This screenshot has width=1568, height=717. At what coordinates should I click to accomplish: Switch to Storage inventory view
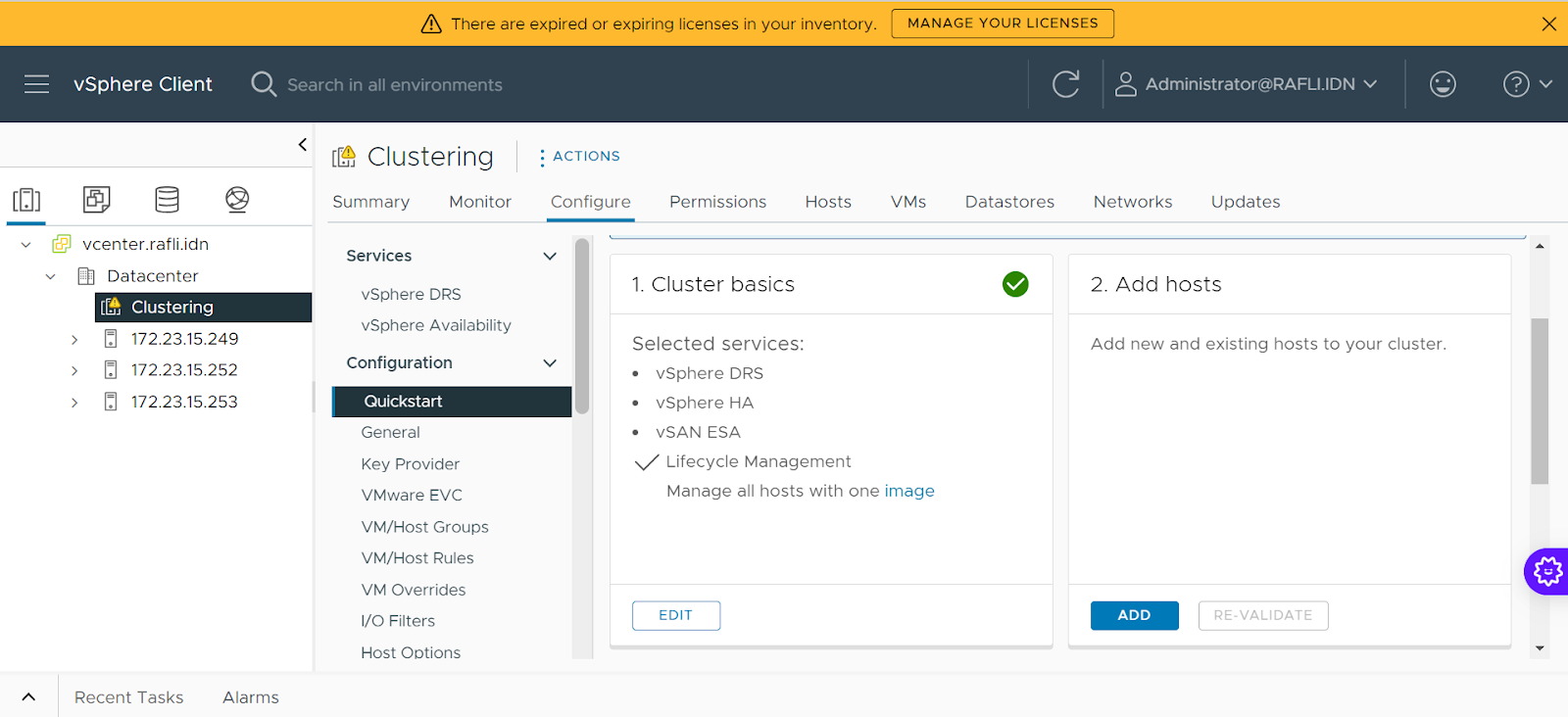pos(168,200)
